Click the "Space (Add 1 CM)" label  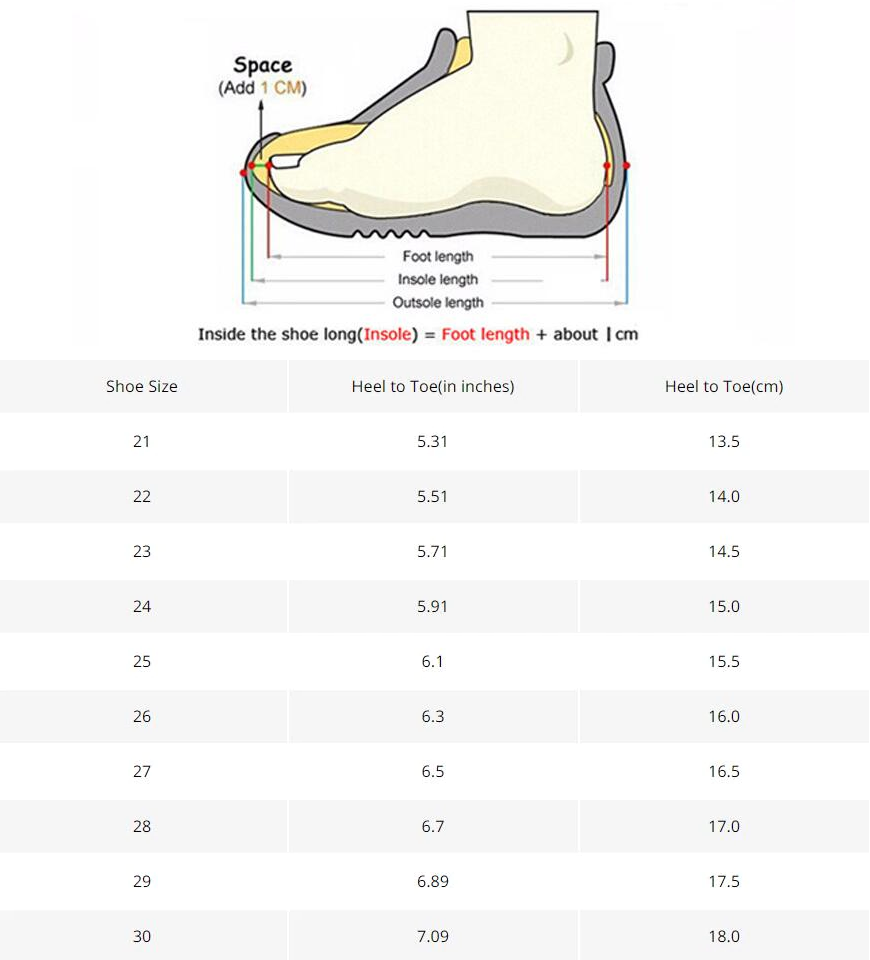(262, 76)
